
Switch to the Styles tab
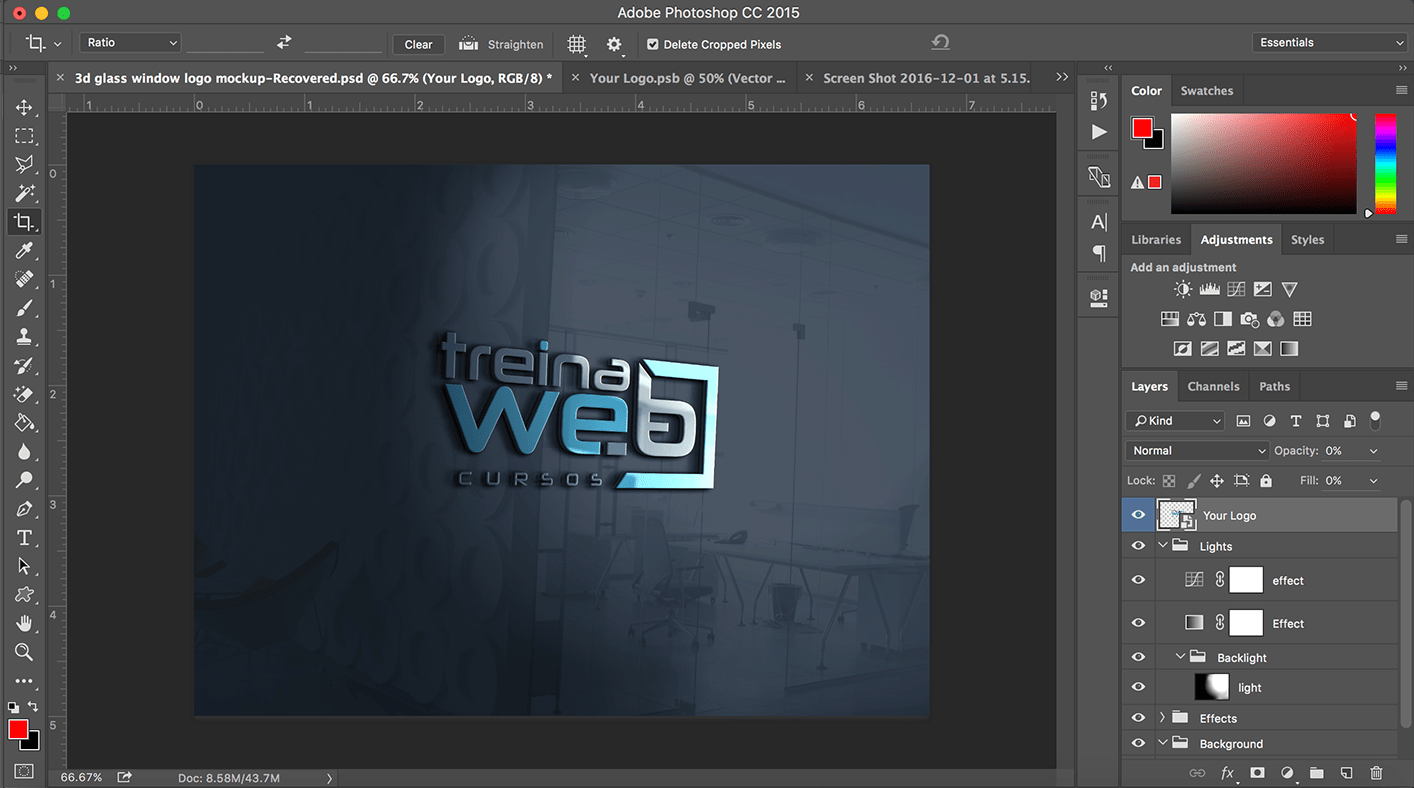tap(1307, 240)
